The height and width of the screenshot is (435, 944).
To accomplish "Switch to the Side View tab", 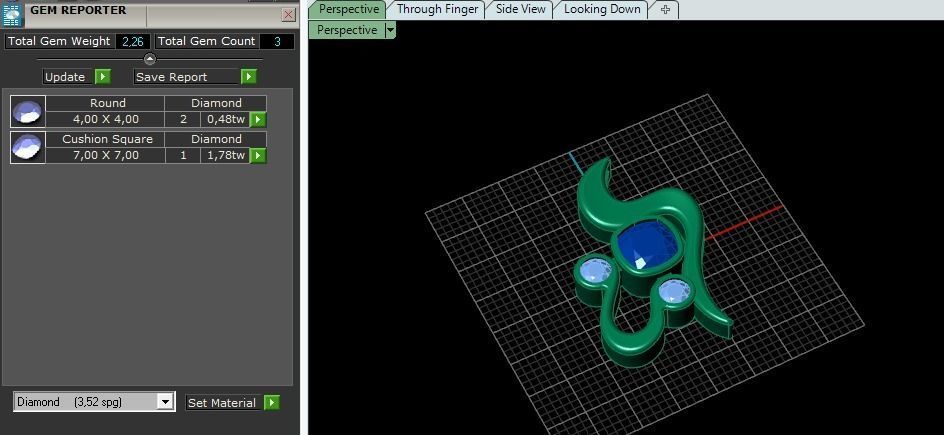I will pos(520,9).
